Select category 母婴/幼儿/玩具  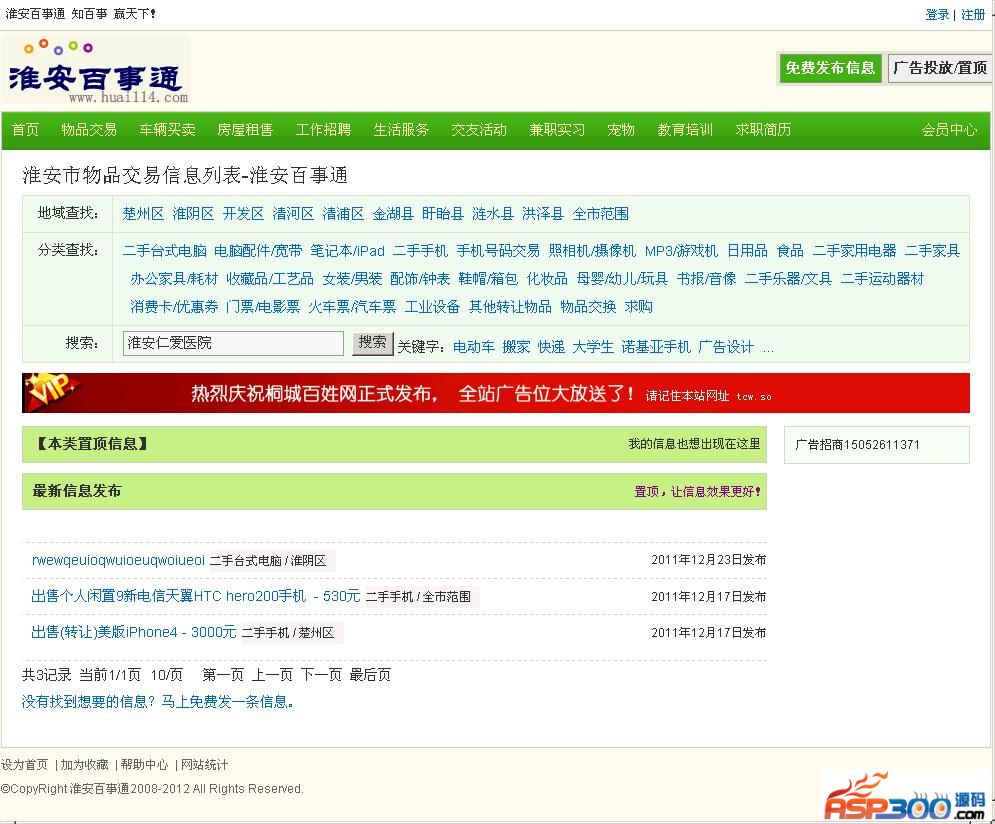623,279
